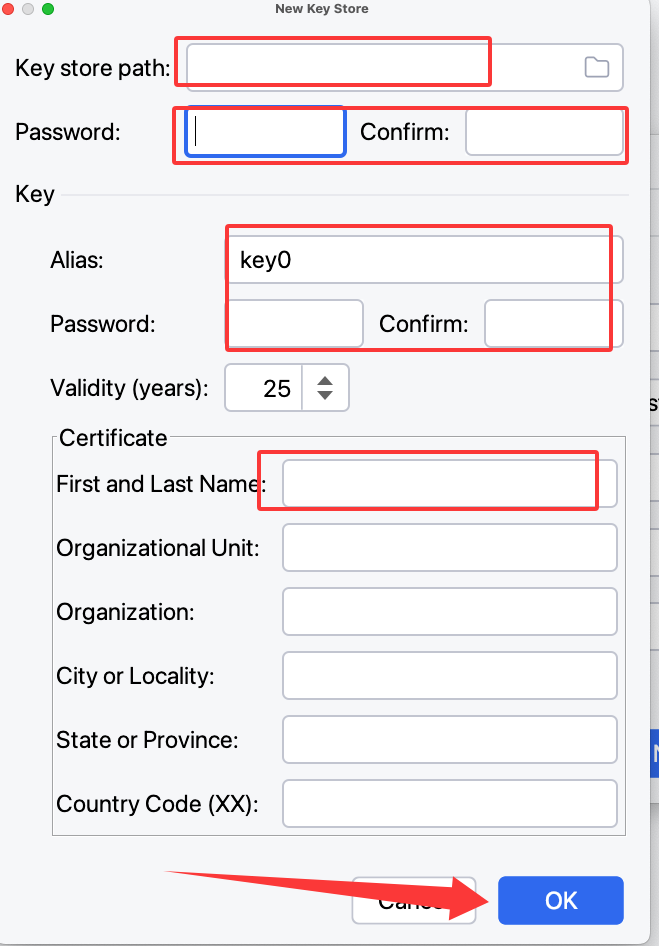Increase Validity years with up arrow

[x=325, y=379]
